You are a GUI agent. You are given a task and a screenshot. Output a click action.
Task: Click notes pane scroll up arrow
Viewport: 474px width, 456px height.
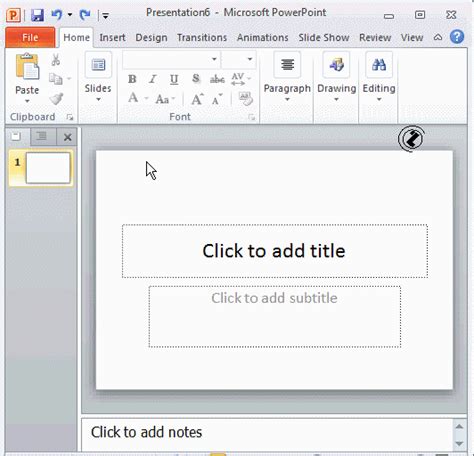tap(460, 427)
